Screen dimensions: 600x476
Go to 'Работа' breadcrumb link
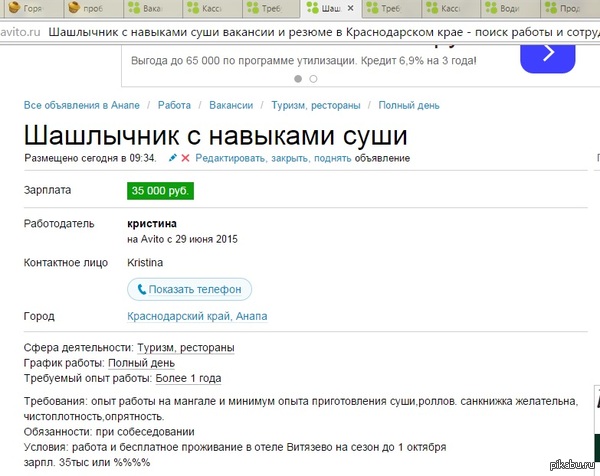(x=174, y=105)
